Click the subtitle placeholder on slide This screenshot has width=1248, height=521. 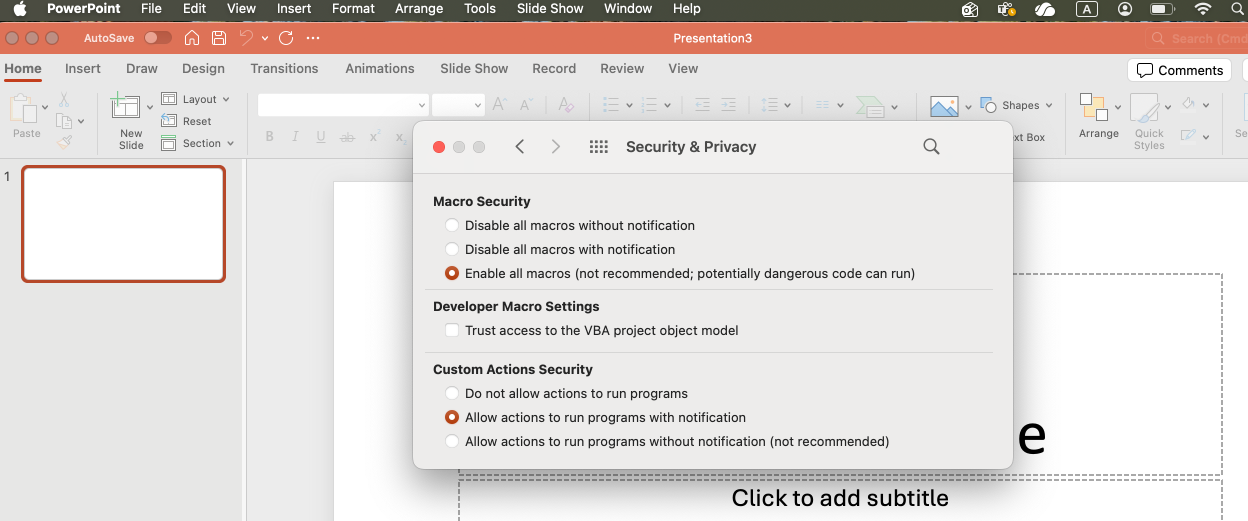[840, 498]
